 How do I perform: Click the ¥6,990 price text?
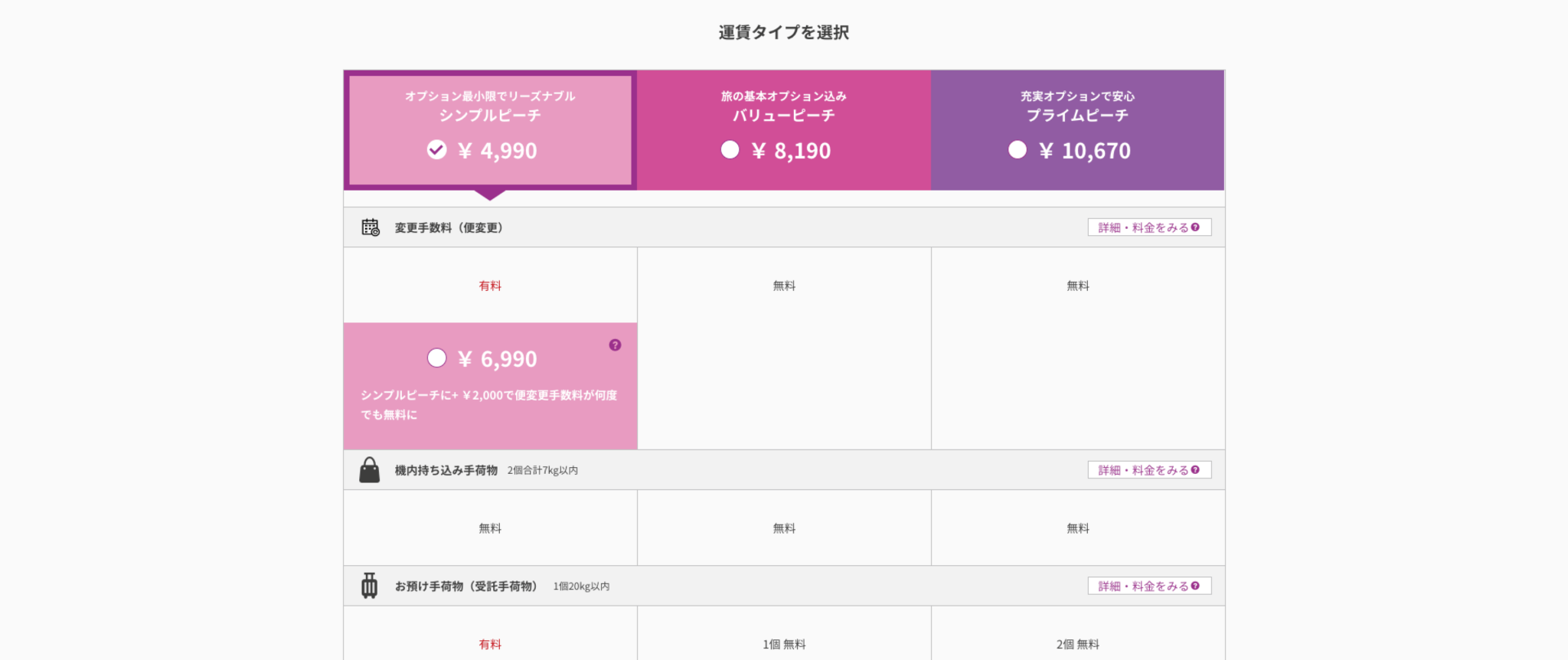tap(497, 358)
